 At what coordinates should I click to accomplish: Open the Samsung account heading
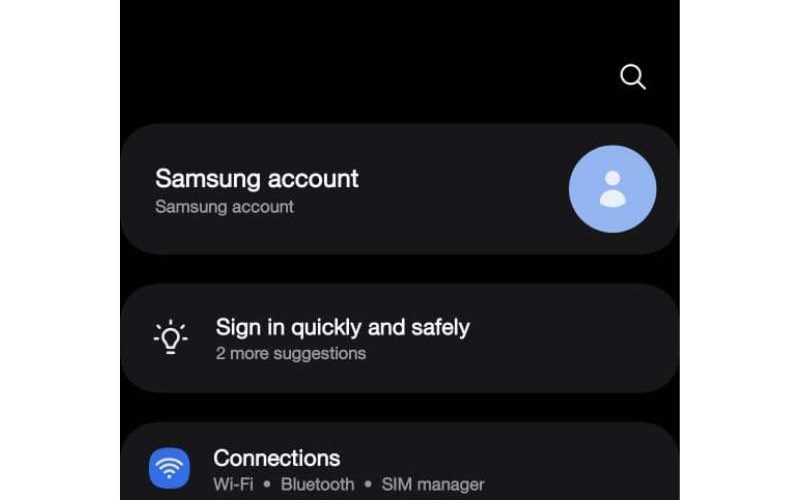(x=257, y=179)
